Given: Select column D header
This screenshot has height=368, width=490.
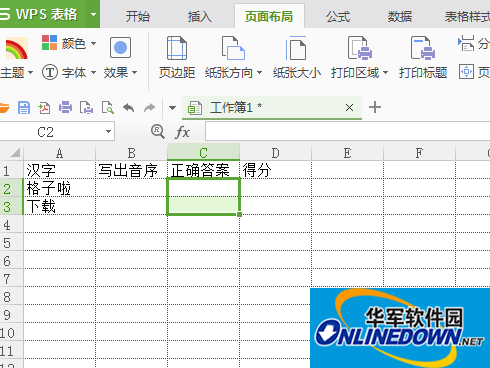Looking at the screenshot, I should tap(275, 153).
